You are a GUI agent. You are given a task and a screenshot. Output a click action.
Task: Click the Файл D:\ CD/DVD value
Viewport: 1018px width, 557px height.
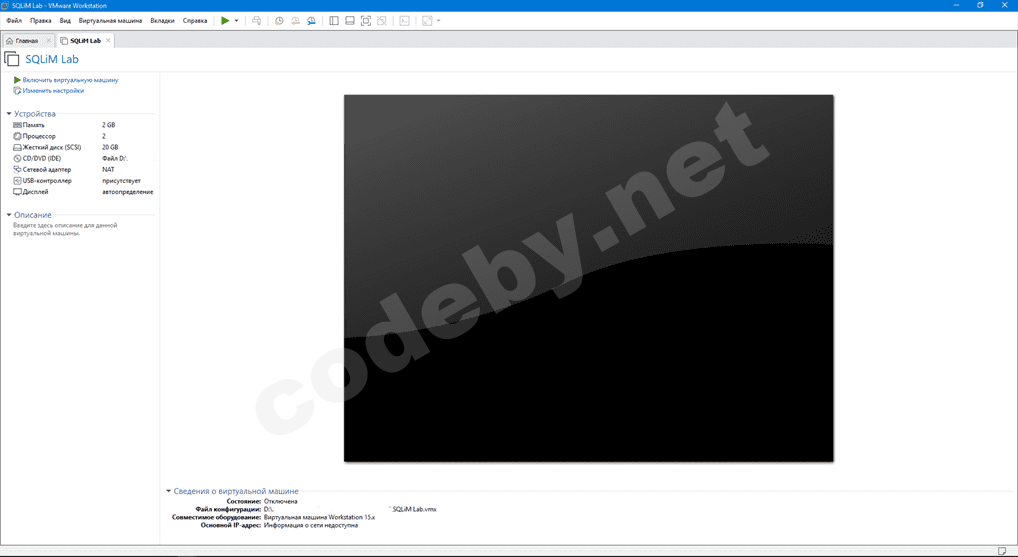115,158
